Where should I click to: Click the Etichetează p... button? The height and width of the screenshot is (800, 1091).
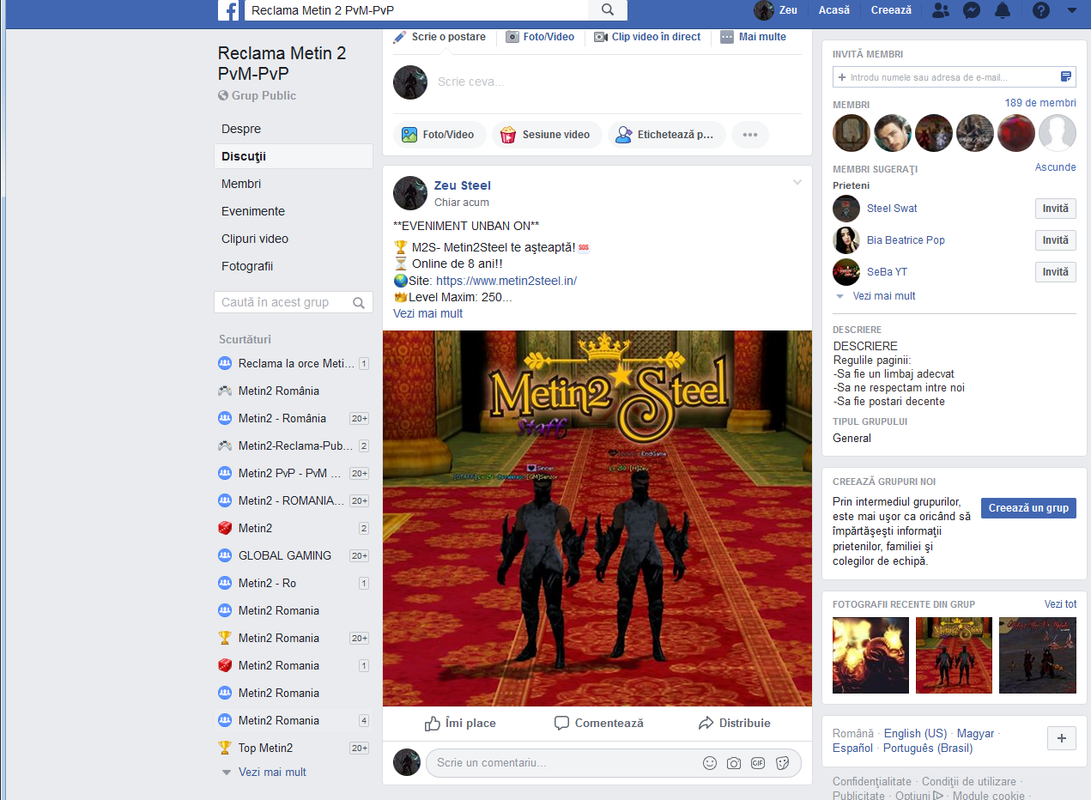tap(667, 134)
